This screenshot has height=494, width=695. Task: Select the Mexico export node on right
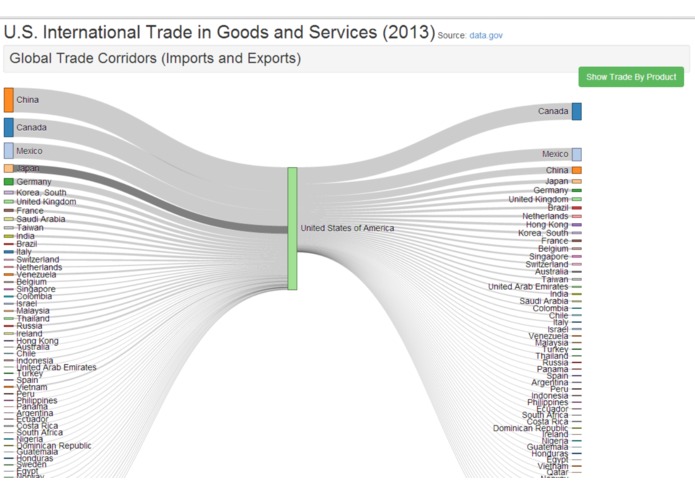pyautogui.click(x=577, y=154)
